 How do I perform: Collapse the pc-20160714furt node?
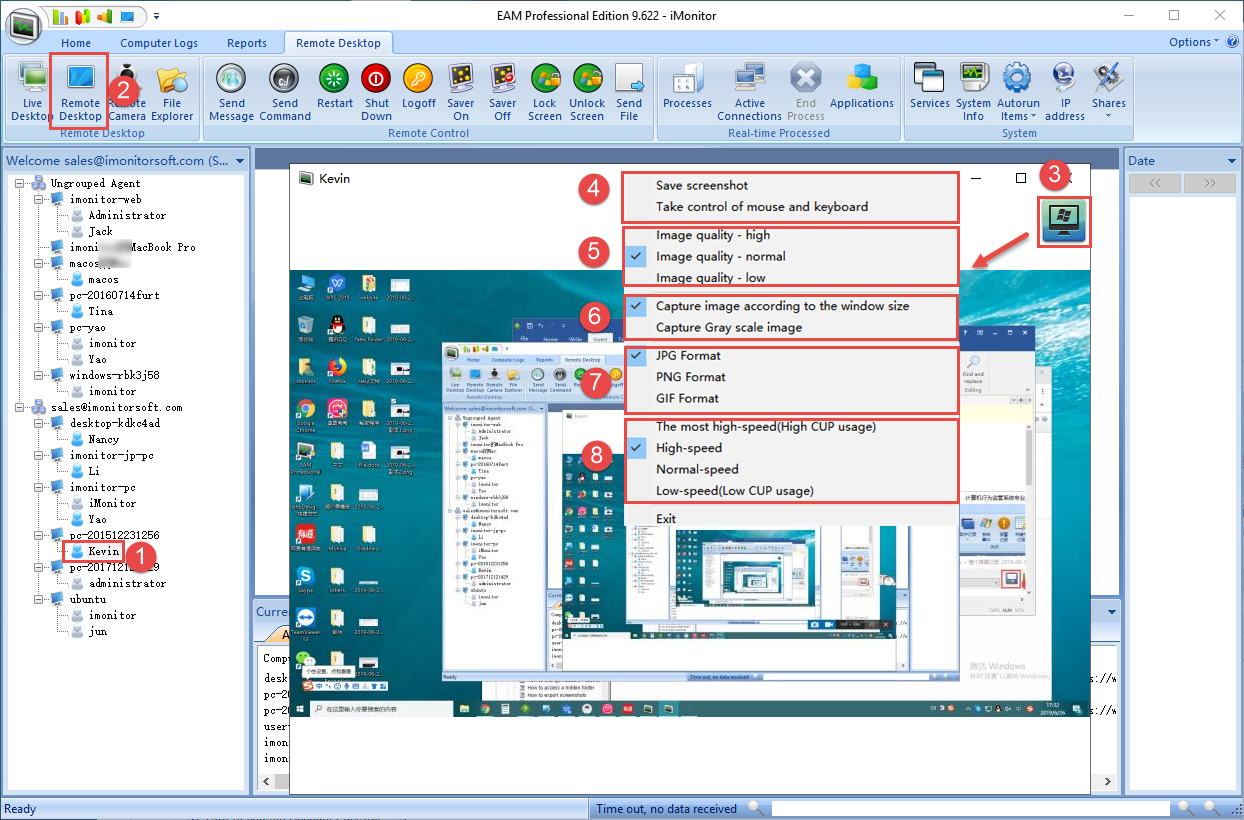[39, 295]
